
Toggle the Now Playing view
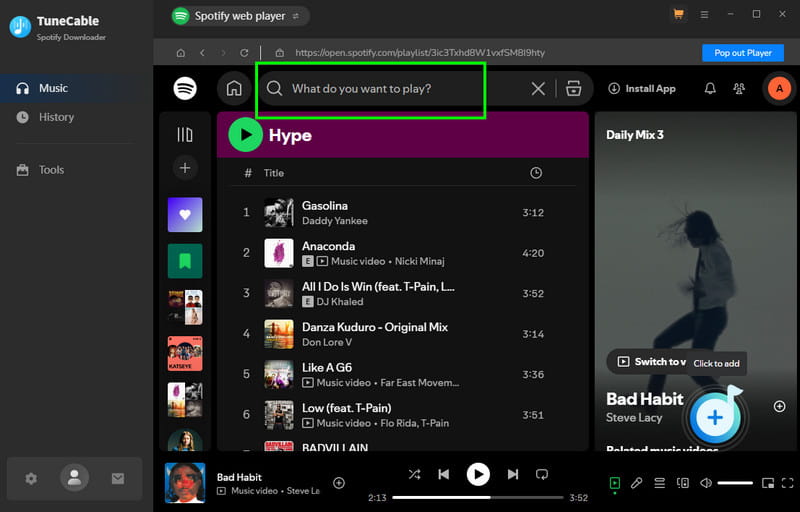point(614,483)
